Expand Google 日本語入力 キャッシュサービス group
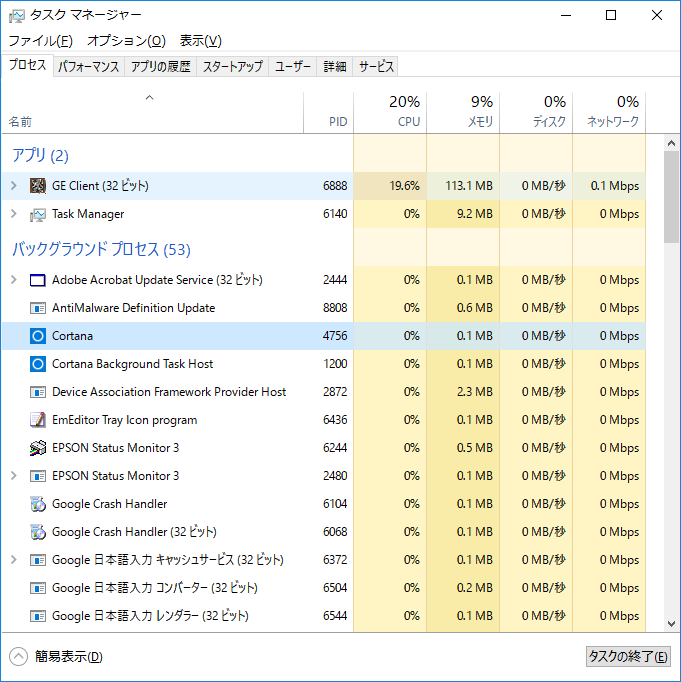The image size is (681, 682). [x=14, y=560]
